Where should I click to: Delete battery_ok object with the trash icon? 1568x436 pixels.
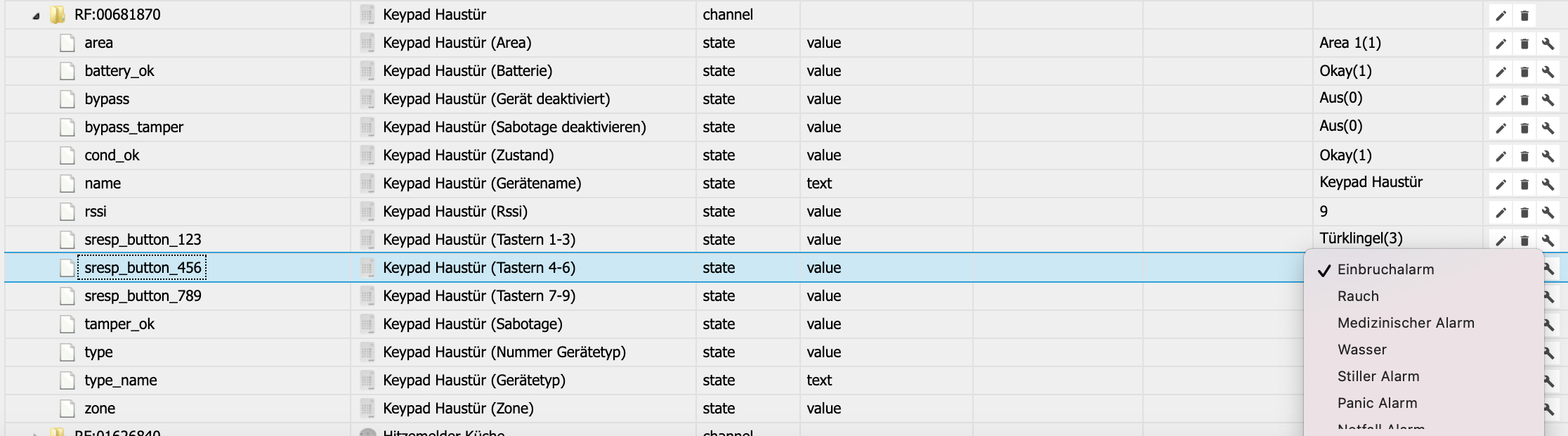(x=1524, y=72)
